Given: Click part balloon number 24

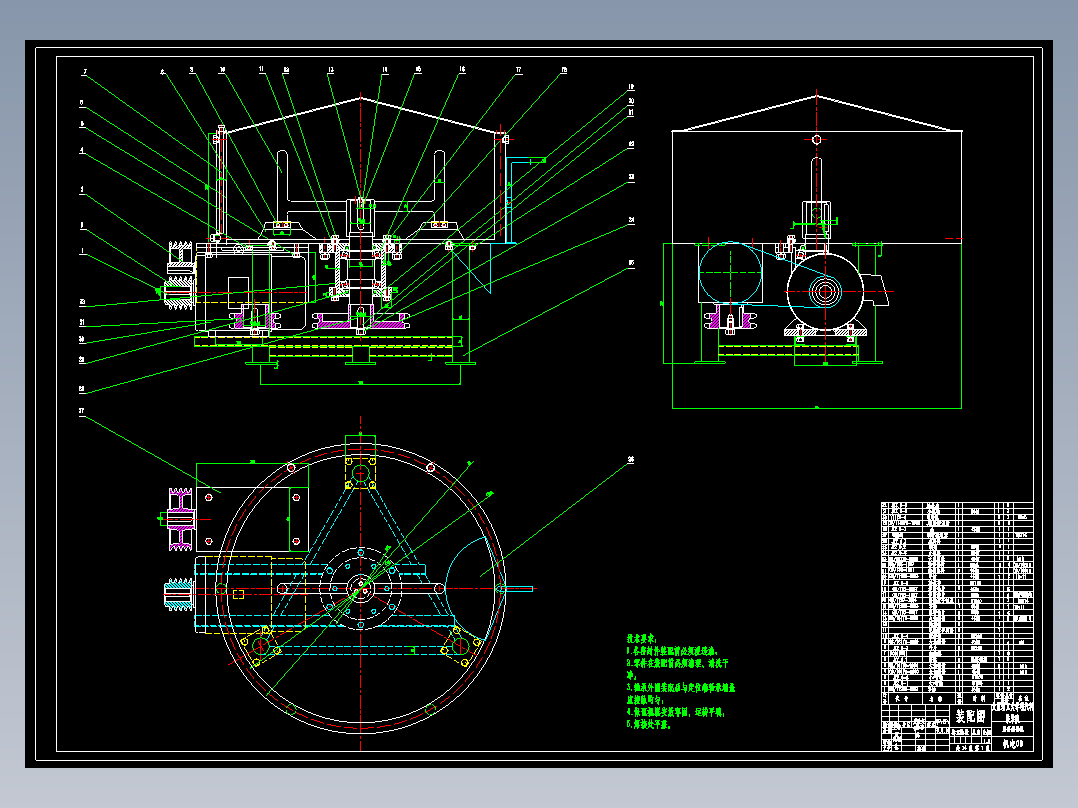Looking at the screenshot, I should point(630,220).
